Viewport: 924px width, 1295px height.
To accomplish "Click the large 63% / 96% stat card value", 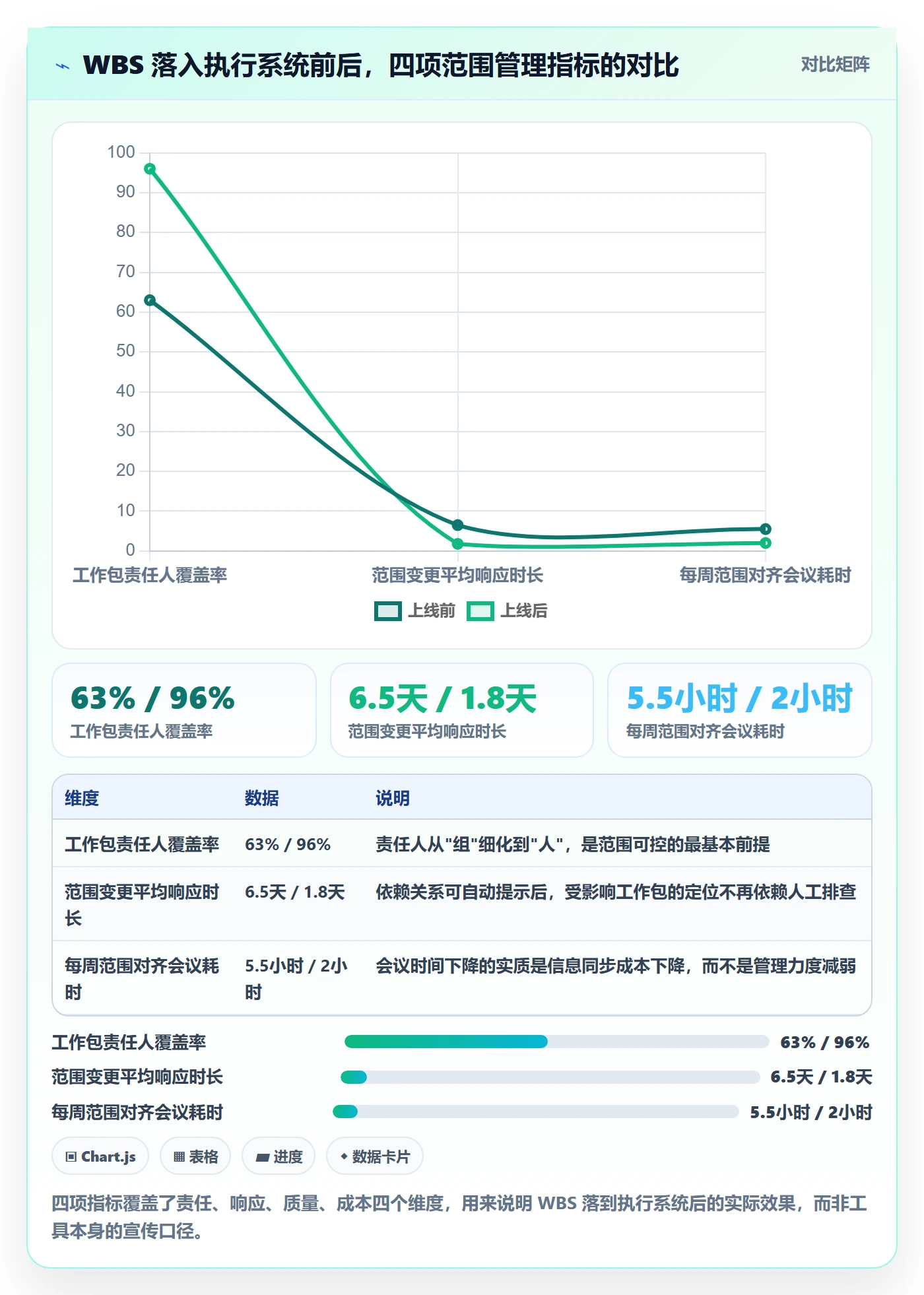I will pyautogui.click(x=152, y=698).
